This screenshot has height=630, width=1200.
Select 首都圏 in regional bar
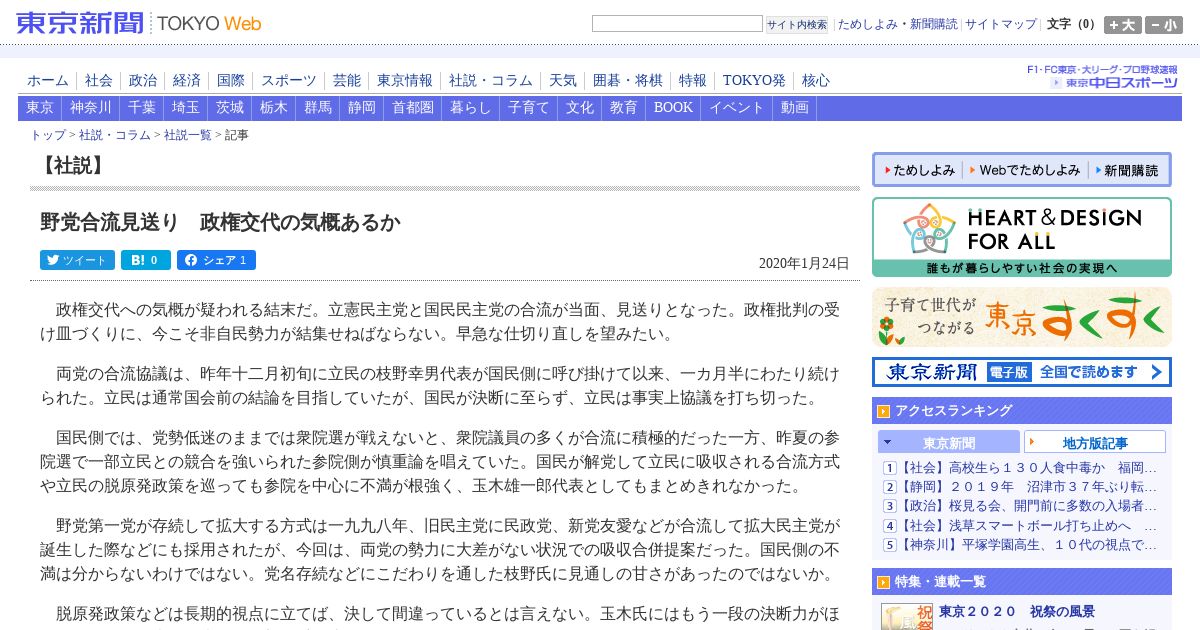(x=413, y=108)
